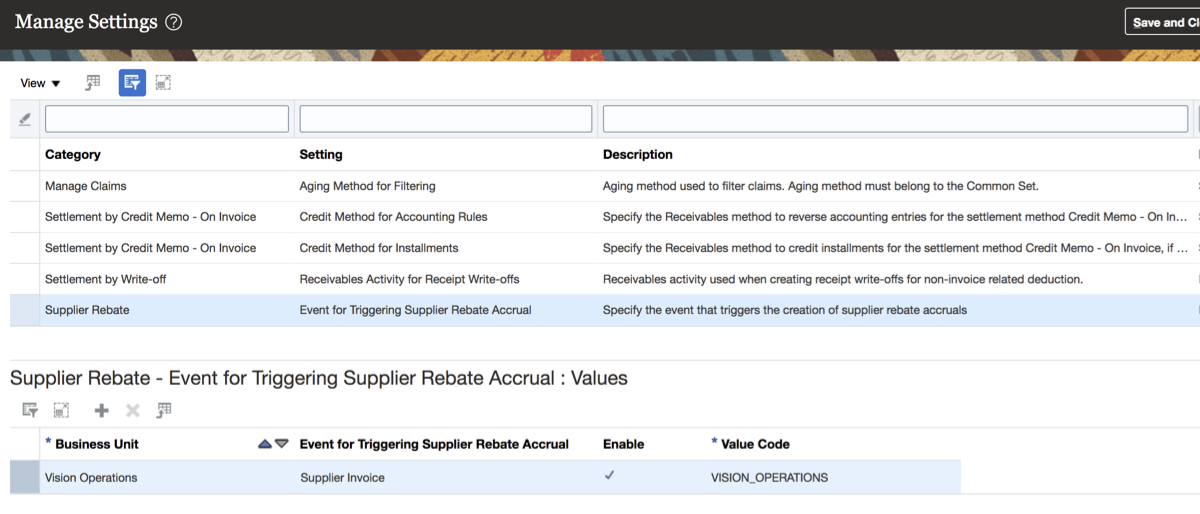Click Detach icon in top settings toolbar

point(163,83)
